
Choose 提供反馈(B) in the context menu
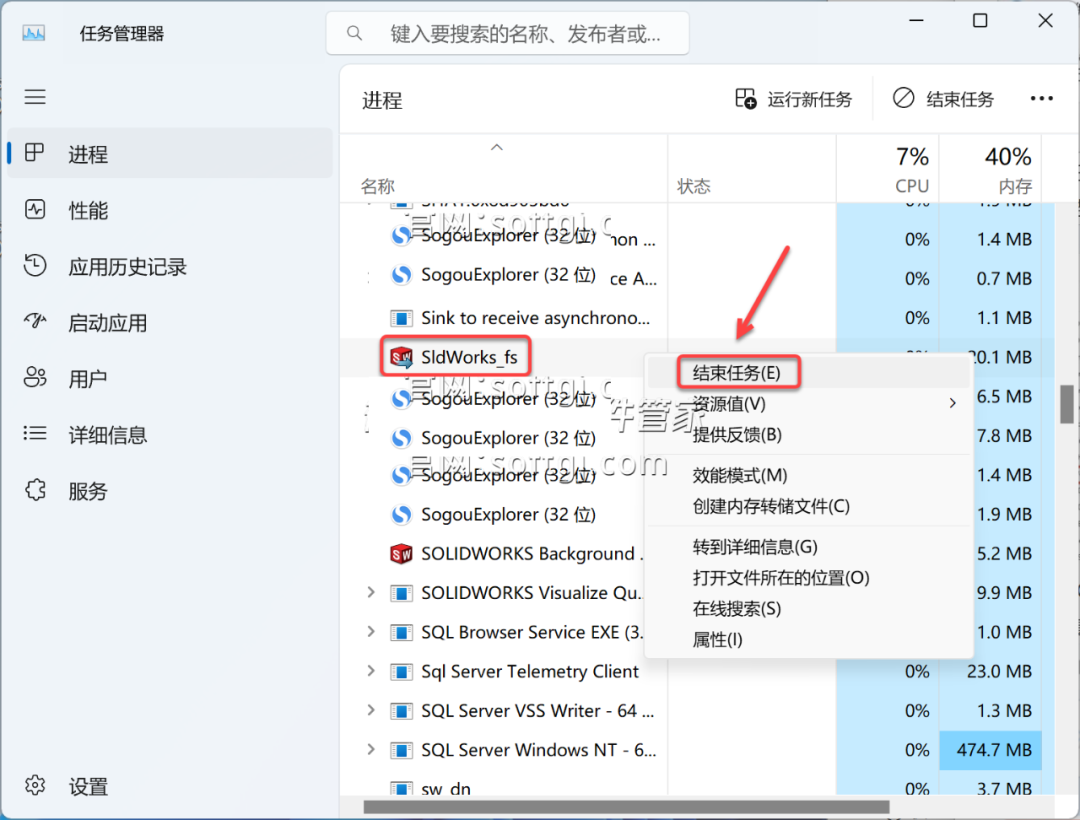click(809, 434)
